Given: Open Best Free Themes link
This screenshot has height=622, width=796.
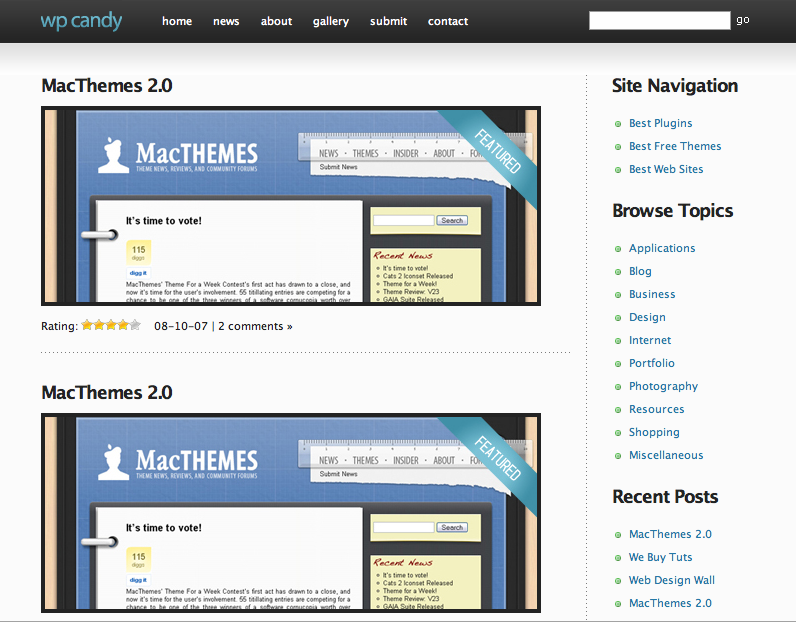Looking at the screenshot, I should [675, 146].
